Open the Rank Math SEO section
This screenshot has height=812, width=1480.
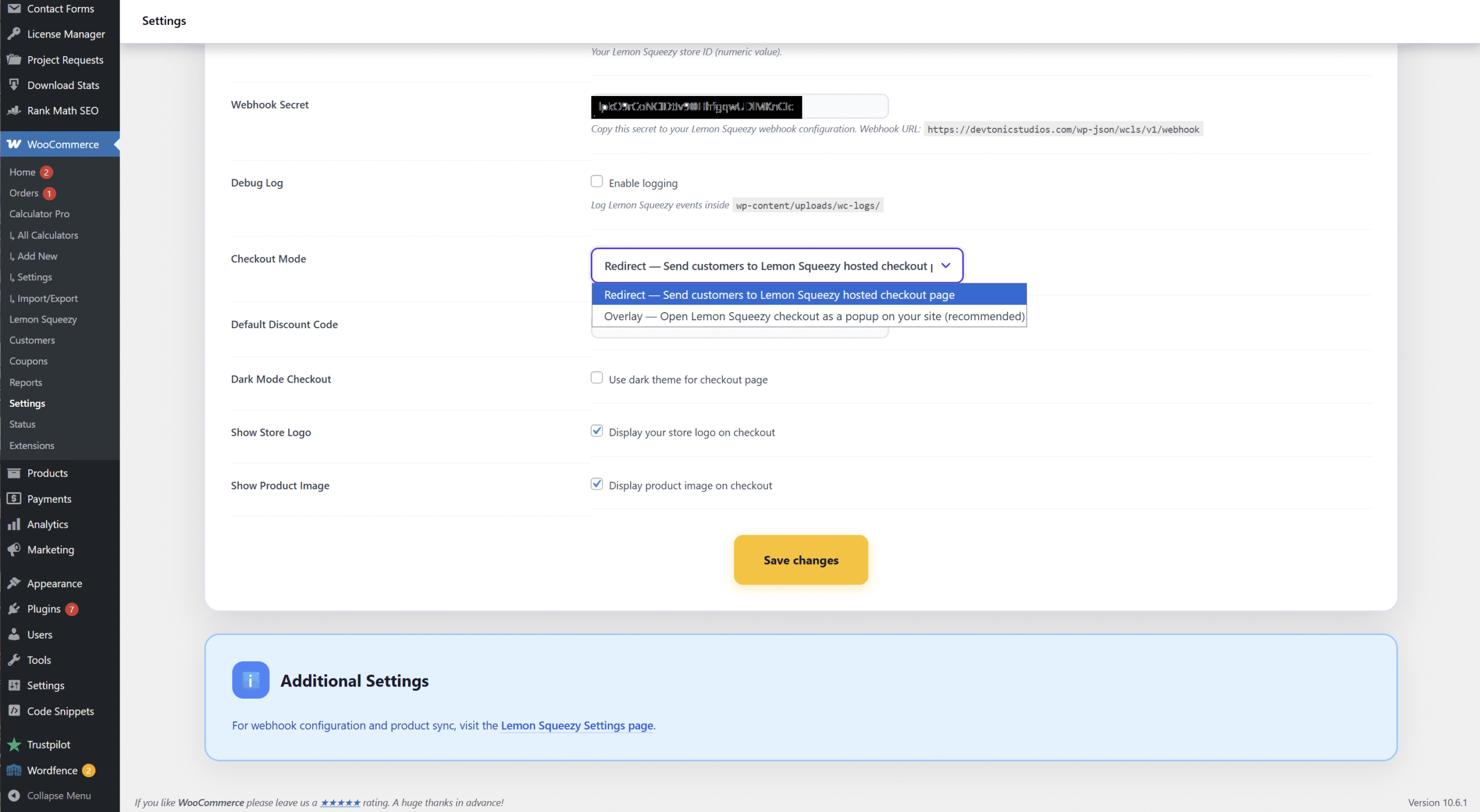pyautogui.click(x=63, y=110)
